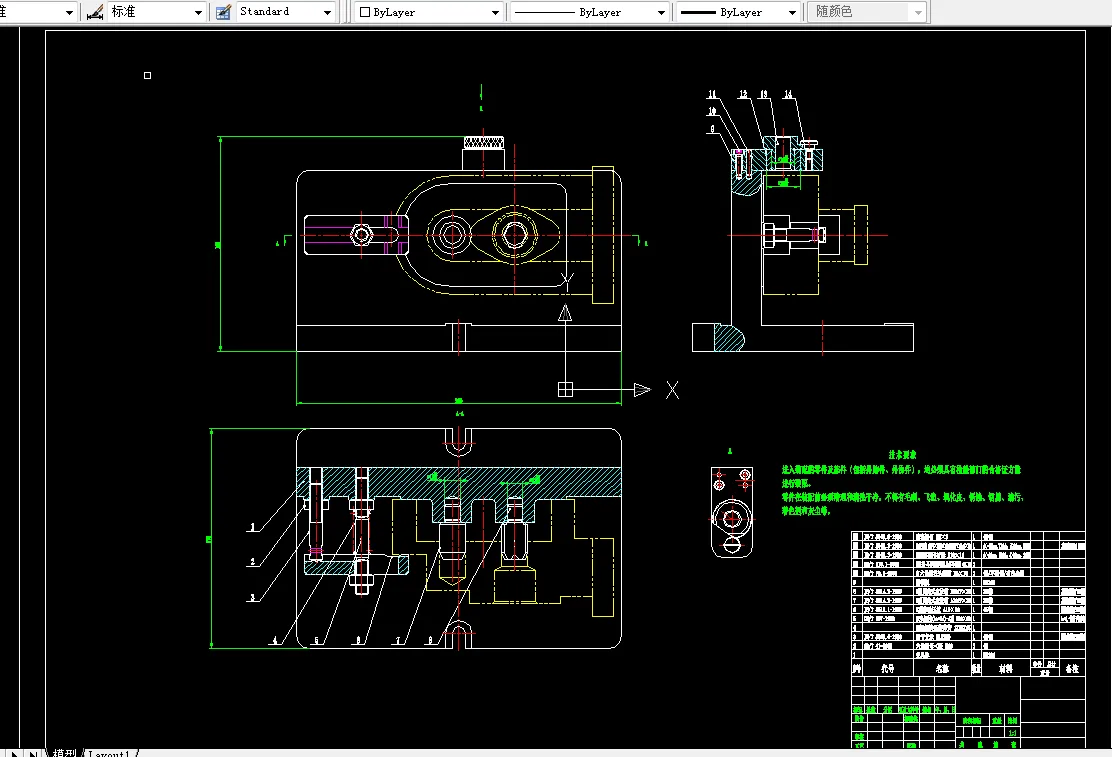The image size is (1112, 757).
Task: Click the UCS X-axis arrowhead
Action: [642, 389]
